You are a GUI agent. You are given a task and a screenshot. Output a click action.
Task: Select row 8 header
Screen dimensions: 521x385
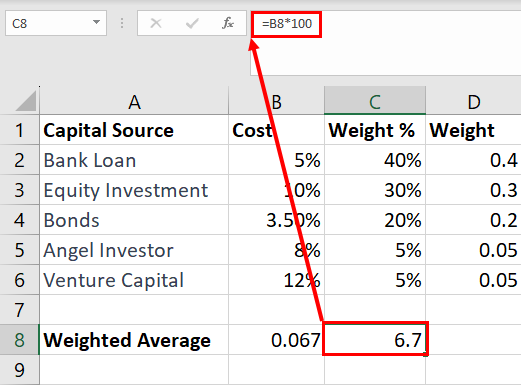pos(19,340)
